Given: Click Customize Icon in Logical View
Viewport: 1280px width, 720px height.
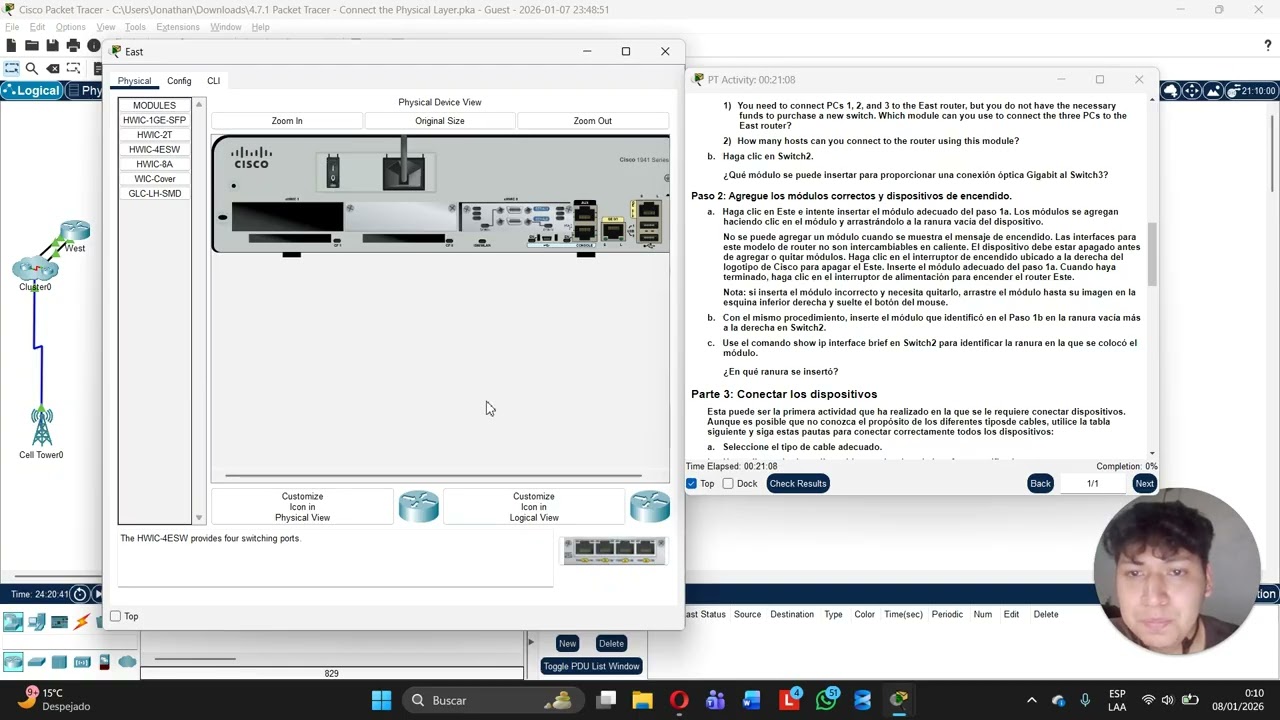Looking at the screenshot, I should pyautogui.click(x=534, y=507).
